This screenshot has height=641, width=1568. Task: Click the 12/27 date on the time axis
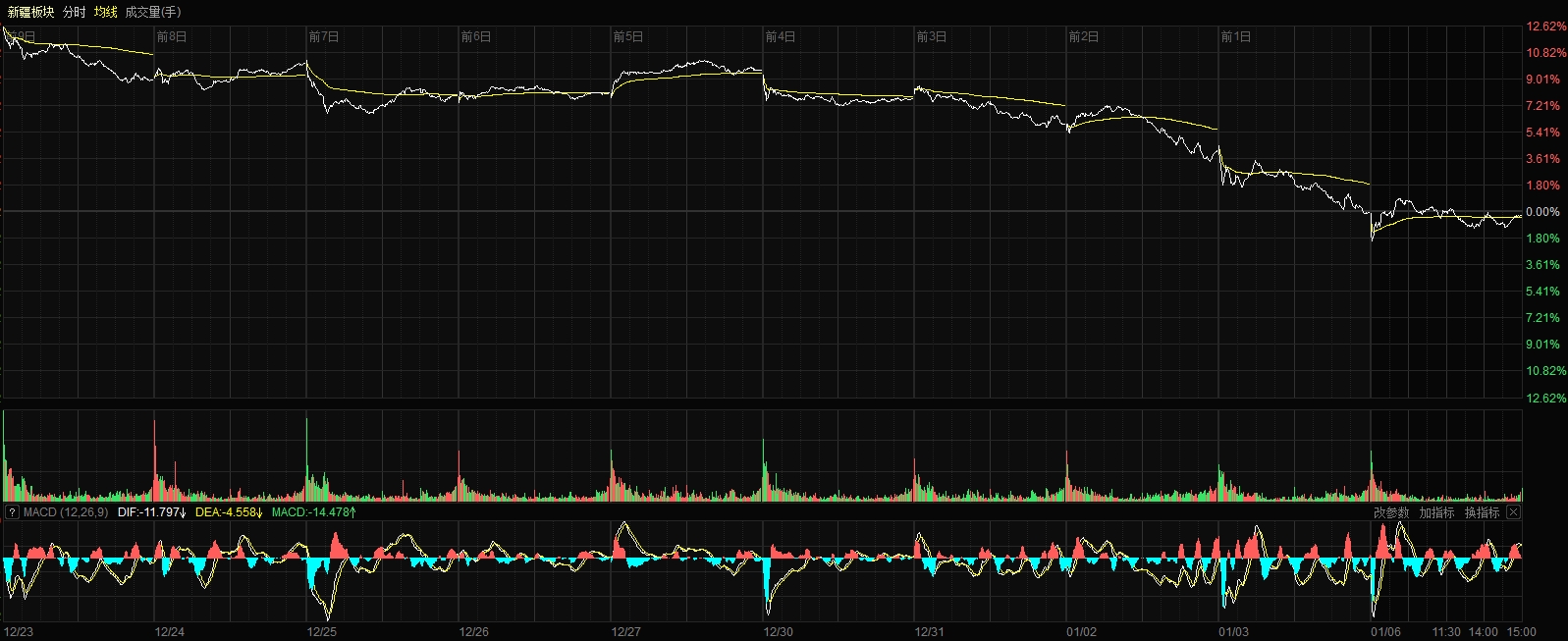[626, 631]
